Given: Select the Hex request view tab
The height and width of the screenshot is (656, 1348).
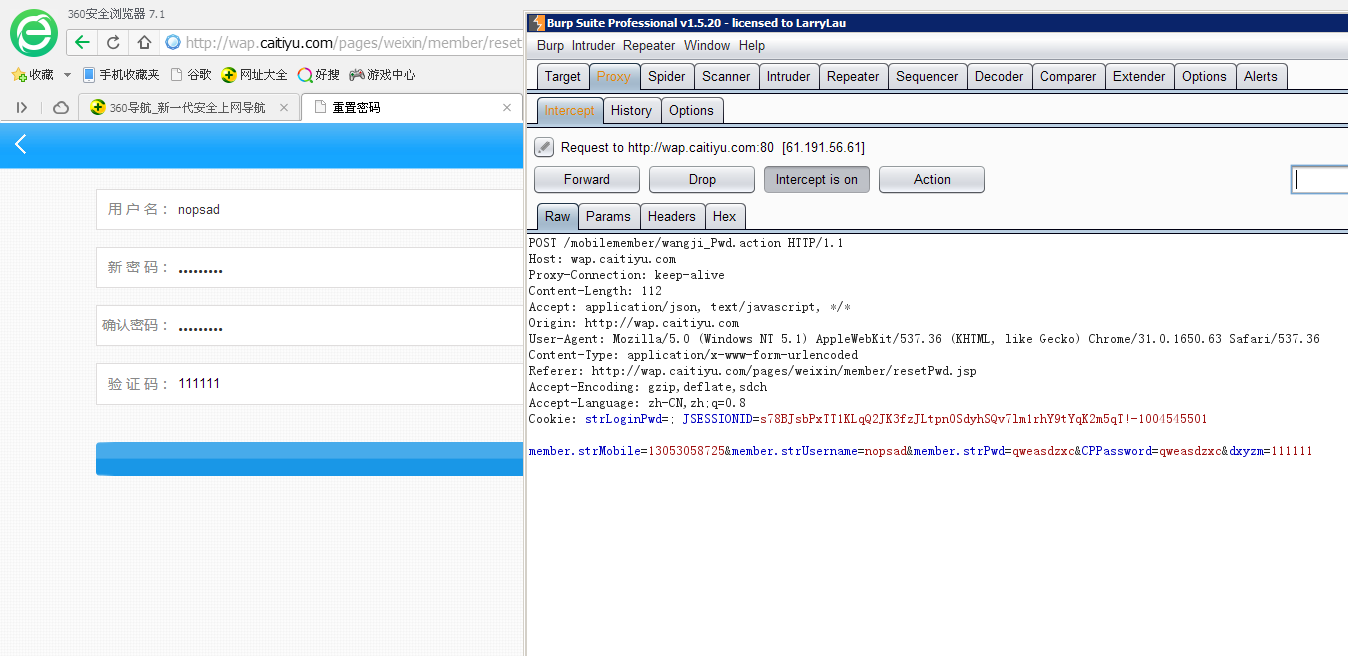Looking at the screenshot, I should [725, 217].
